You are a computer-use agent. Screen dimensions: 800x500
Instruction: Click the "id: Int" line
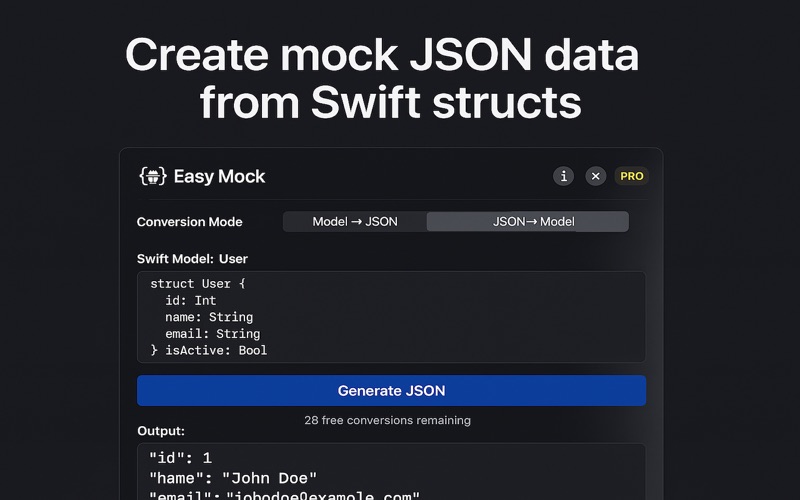pyautogui.click(x=190, y=301)
